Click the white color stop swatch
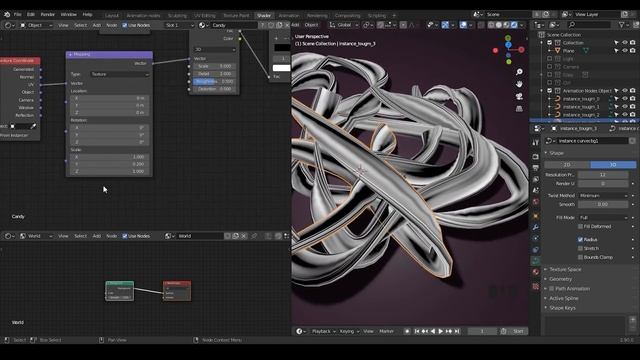 [x=281, y=68]
